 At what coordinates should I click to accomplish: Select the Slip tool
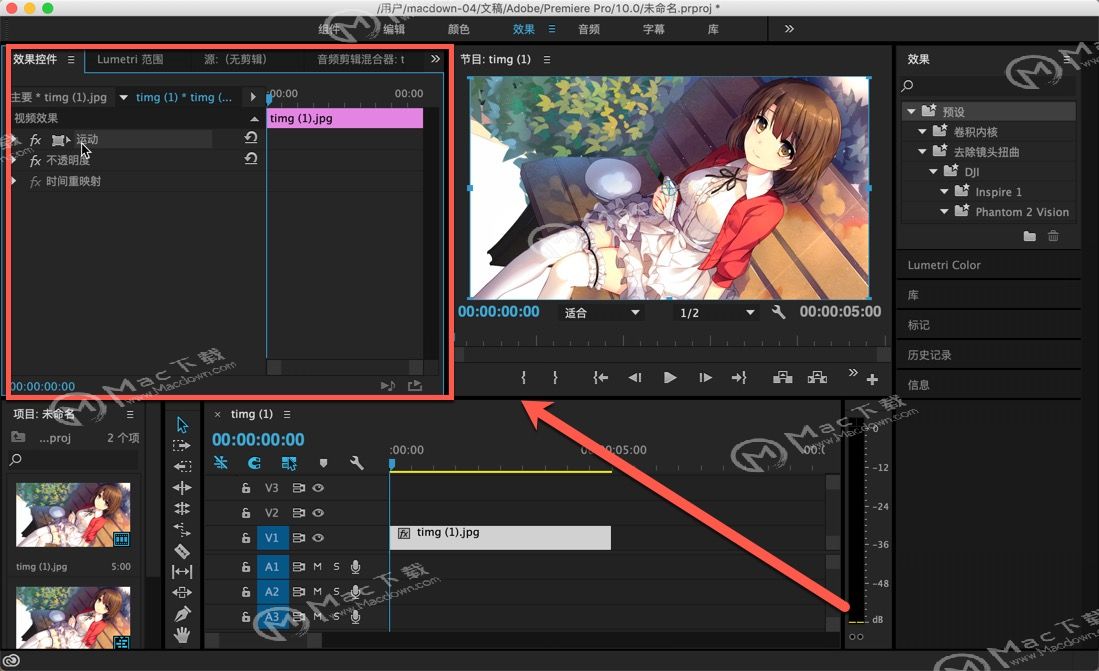tap(182, 572)
